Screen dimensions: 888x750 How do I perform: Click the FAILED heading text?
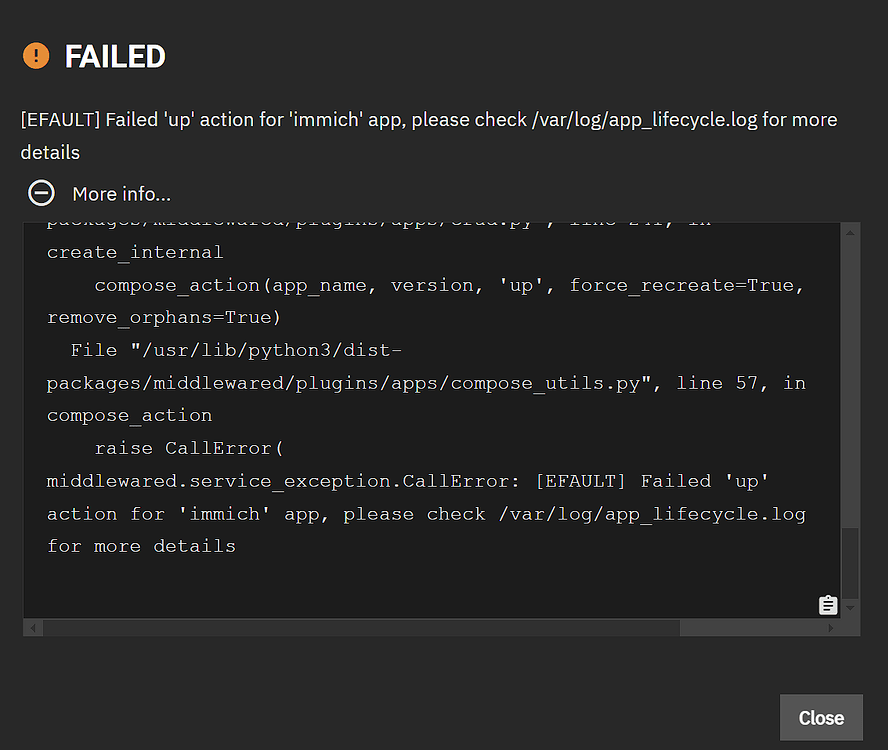pyautogui.click(x=115, y=57)
